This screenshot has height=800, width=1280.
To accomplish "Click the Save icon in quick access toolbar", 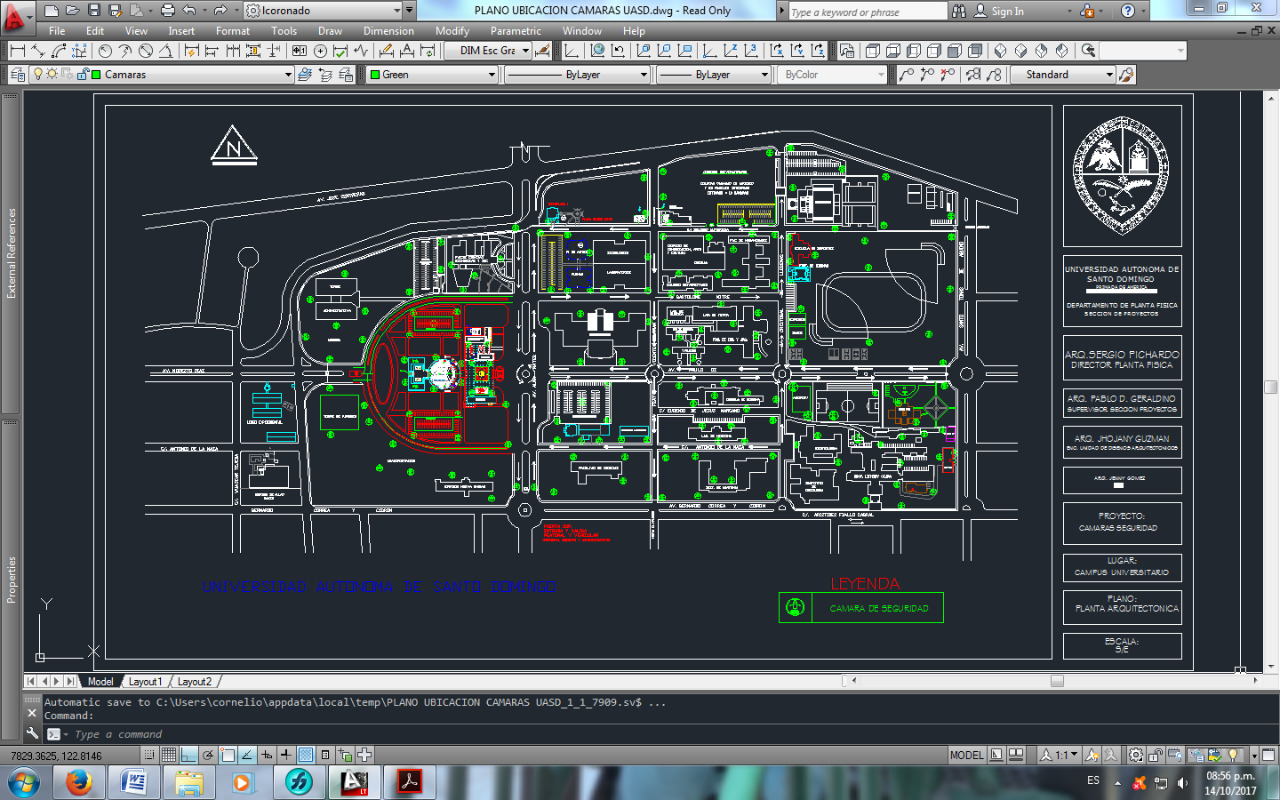I will coord(93,11).
